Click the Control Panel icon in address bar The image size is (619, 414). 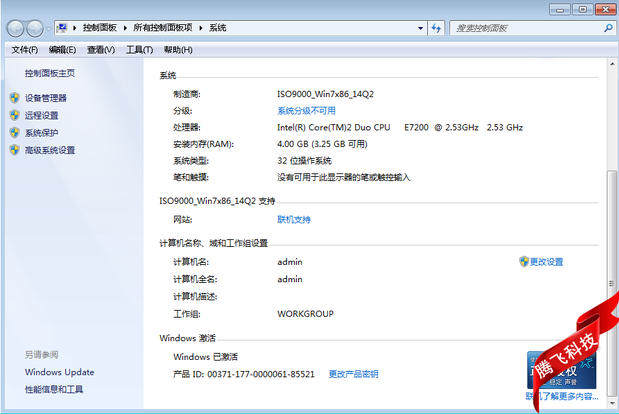pos(62,28)
